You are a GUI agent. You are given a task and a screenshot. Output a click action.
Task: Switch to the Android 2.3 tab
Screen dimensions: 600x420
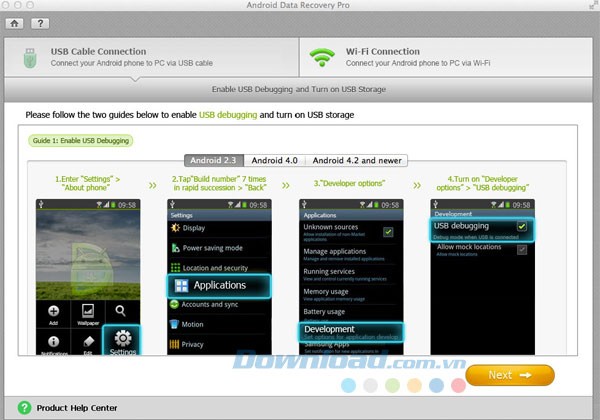point(214,159)
